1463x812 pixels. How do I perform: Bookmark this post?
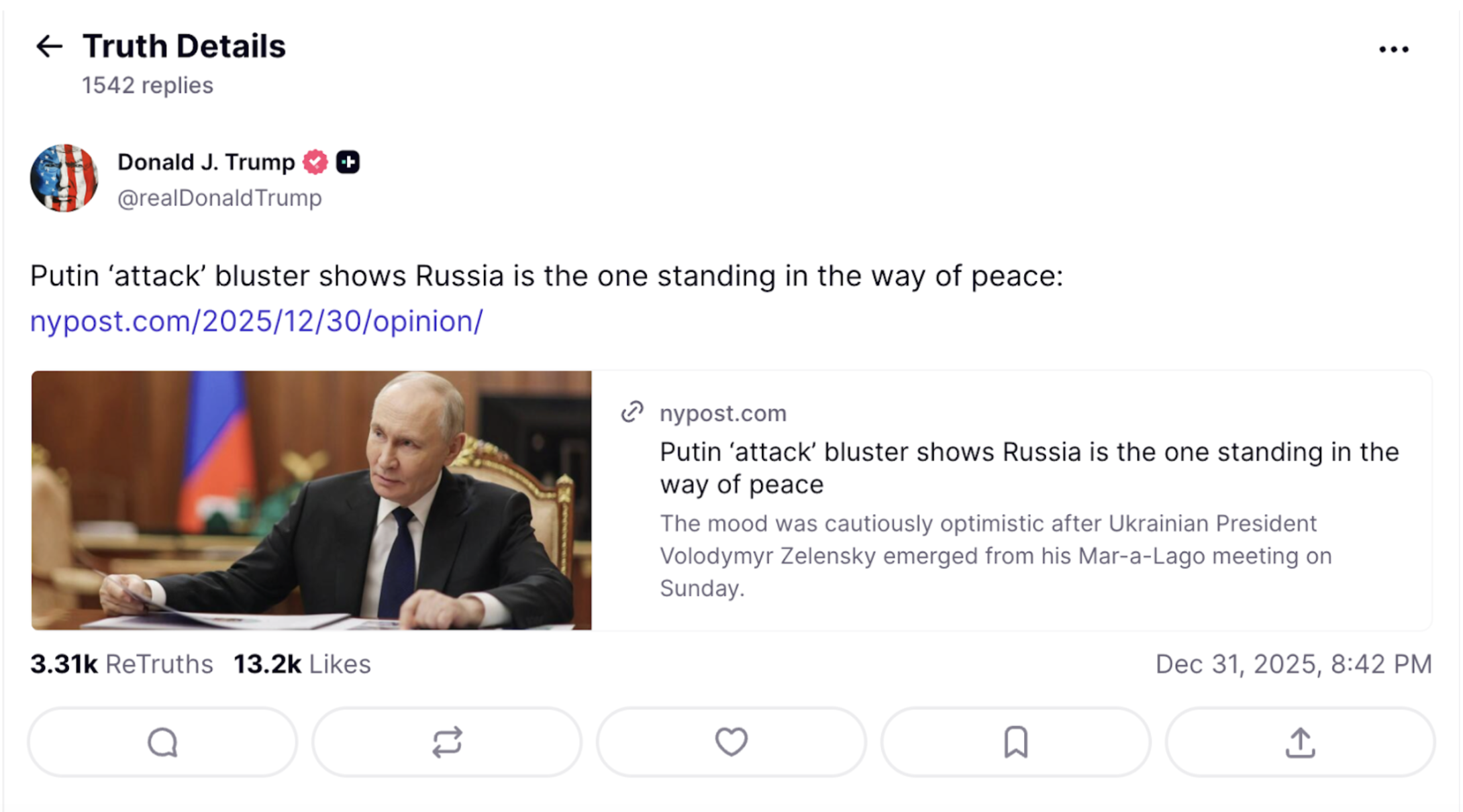[1015, 742]
